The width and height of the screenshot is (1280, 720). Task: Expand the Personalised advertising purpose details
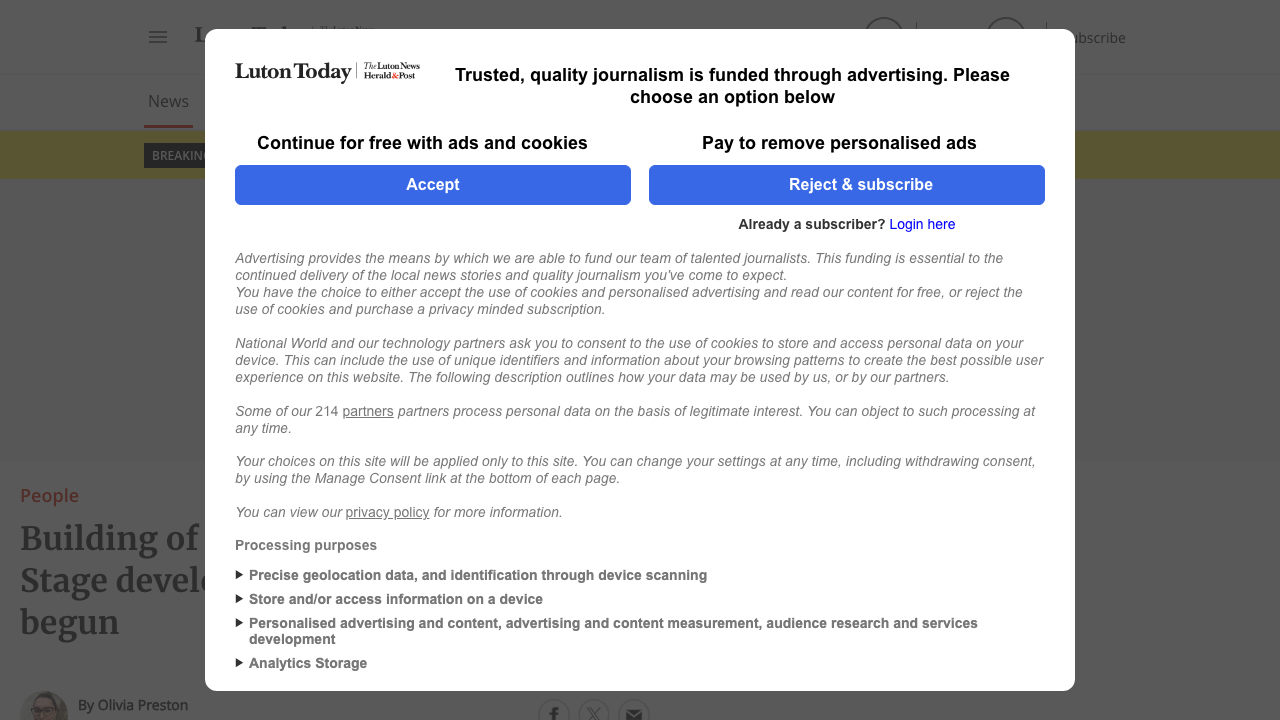[x=239, y=622]
